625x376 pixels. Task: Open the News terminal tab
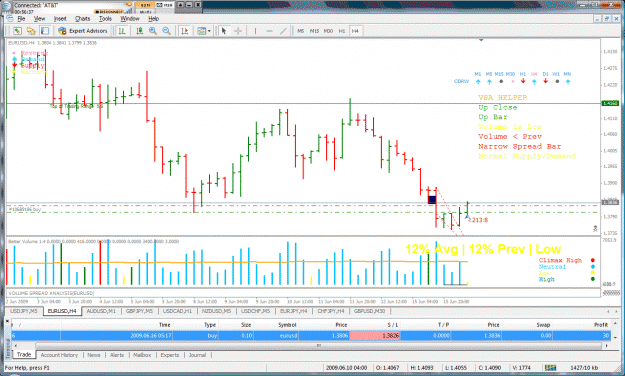coord(94,355)
